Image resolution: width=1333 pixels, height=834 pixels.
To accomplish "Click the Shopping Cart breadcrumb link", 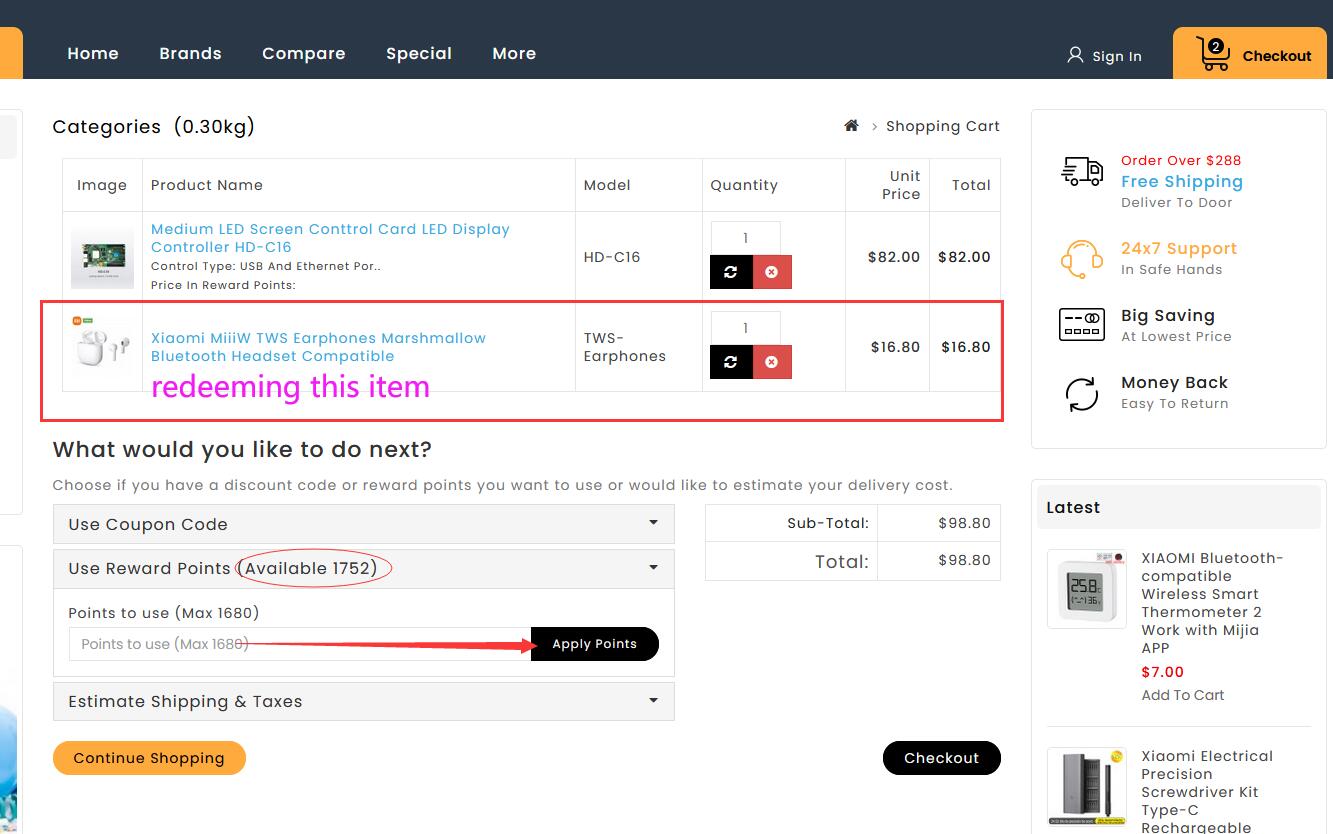I will (942, 126).
